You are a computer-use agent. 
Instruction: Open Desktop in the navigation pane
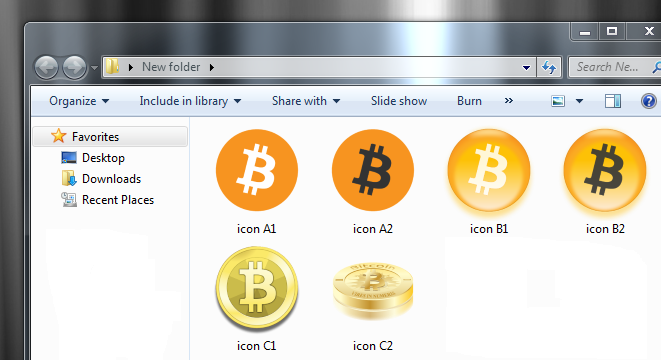click(103, 158)
